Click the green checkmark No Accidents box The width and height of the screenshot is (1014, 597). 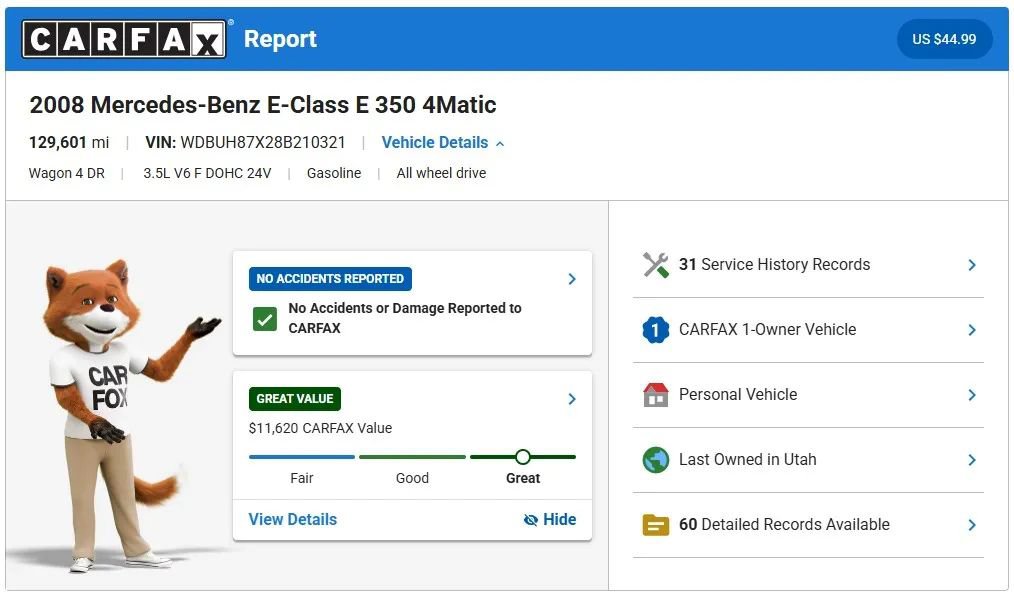[x=264, y=319]
